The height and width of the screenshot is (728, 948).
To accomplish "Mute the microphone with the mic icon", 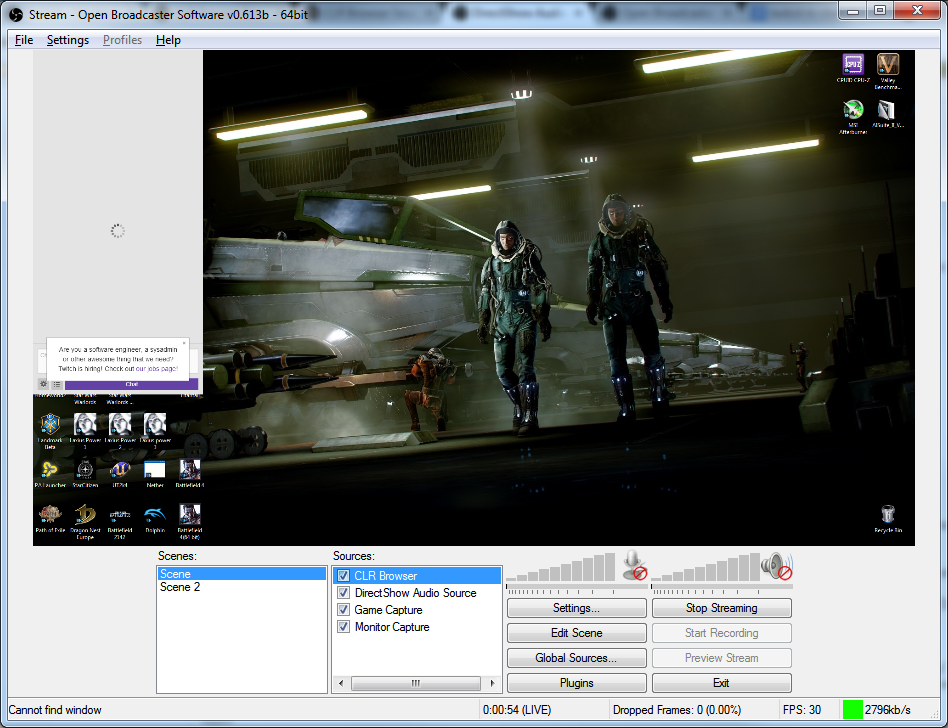I will pyautogui.click(x=635, y=565).
